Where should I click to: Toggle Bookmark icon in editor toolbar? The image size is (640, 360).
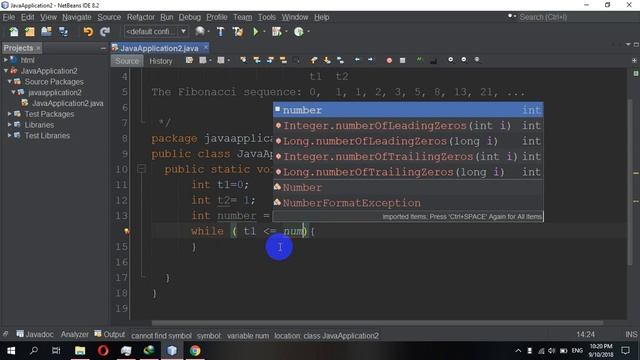tap(340, 60)
